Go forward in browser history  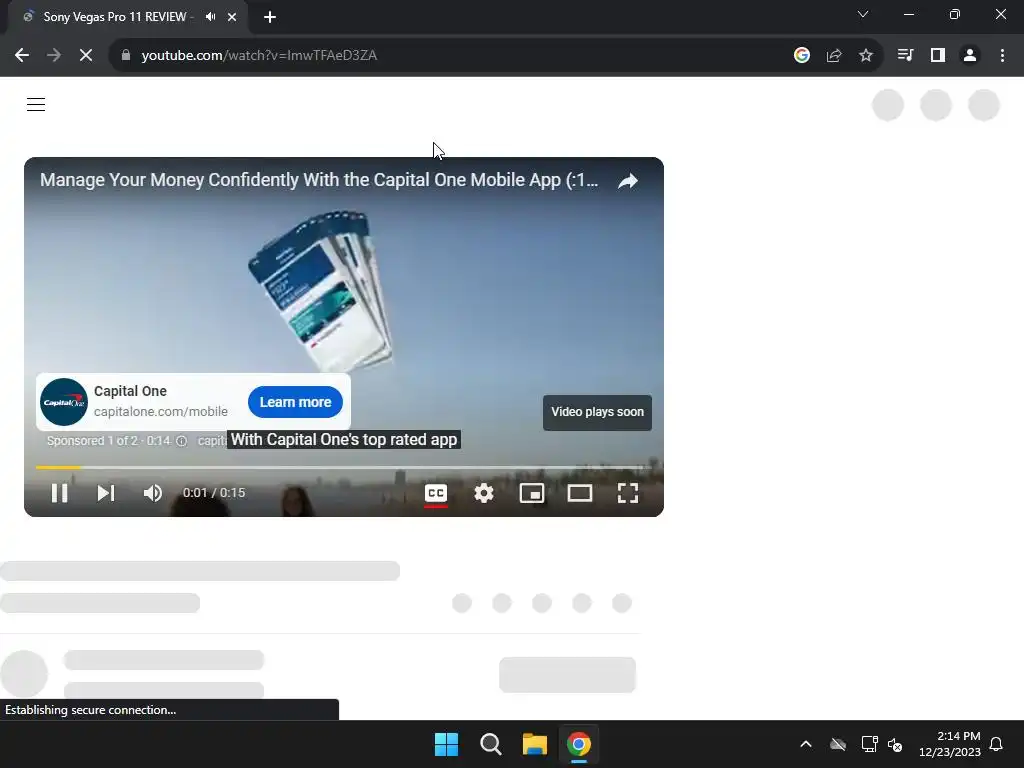[54, 56]
